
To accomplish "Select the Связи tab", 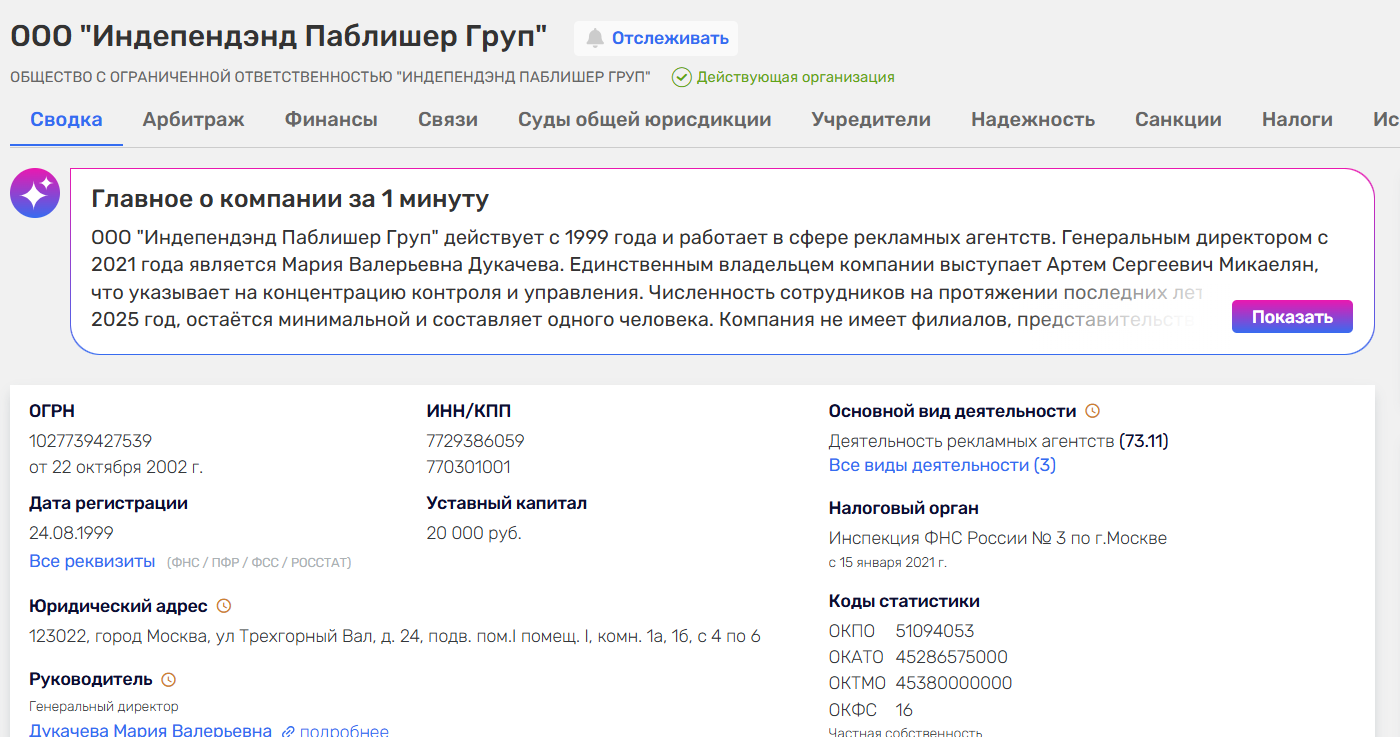I will [x=448, y=120].
